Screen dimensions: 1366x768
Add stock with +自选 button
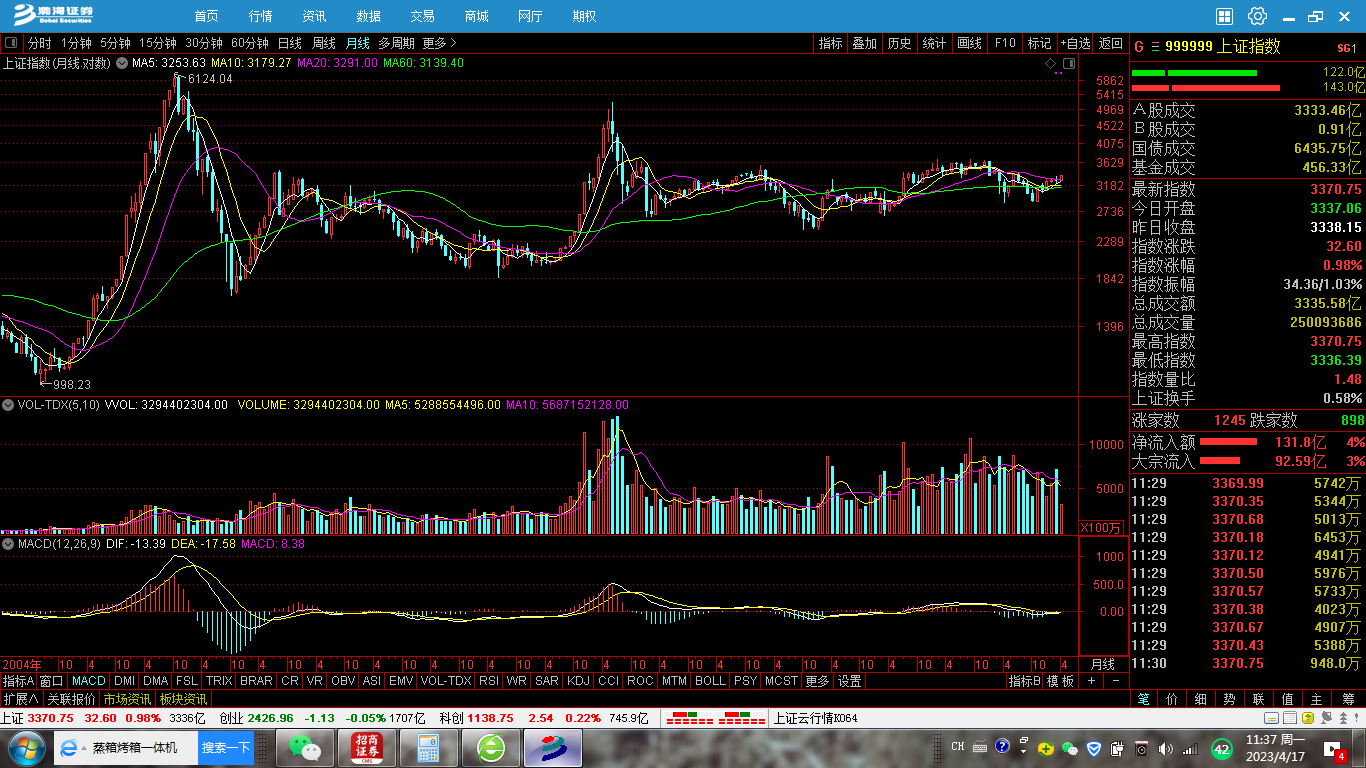click(1076, 43)
